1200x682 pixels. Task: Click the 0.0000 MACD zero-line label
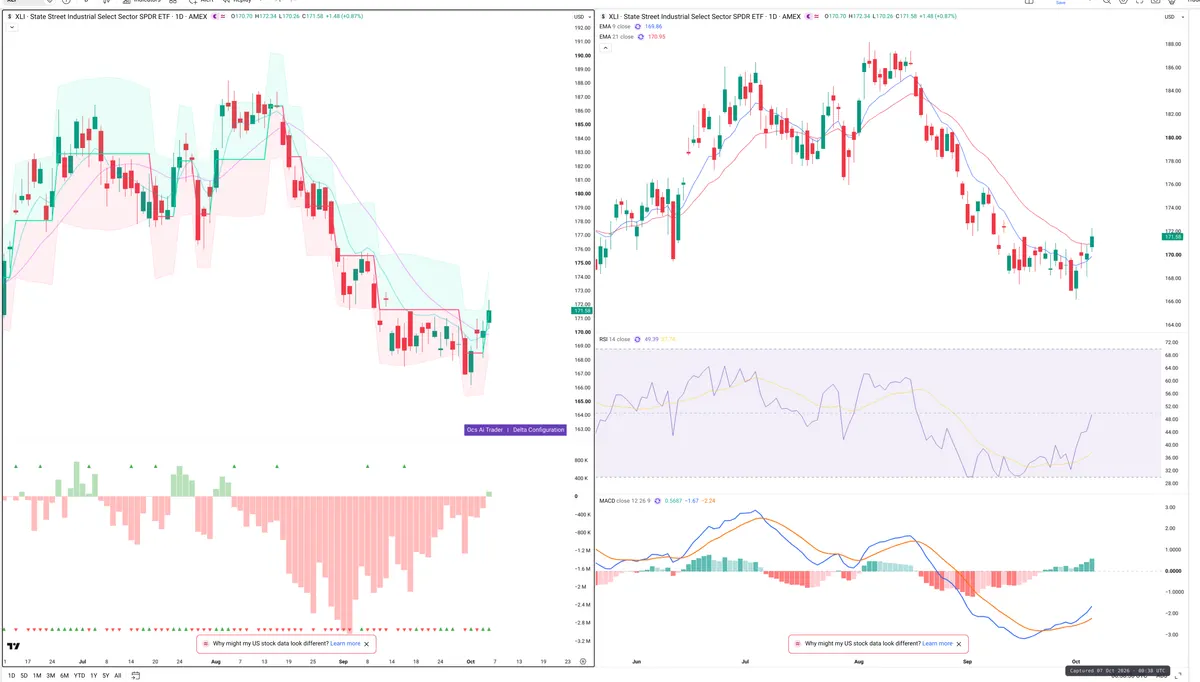1173,570
